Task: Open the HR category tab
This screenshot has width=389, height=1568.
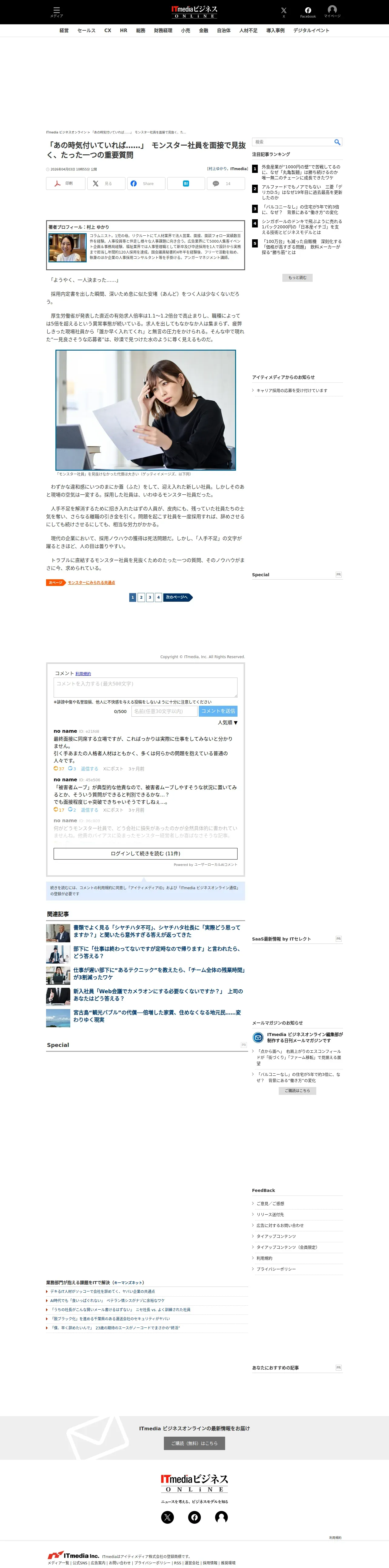Action: click(x=123, y=30)
